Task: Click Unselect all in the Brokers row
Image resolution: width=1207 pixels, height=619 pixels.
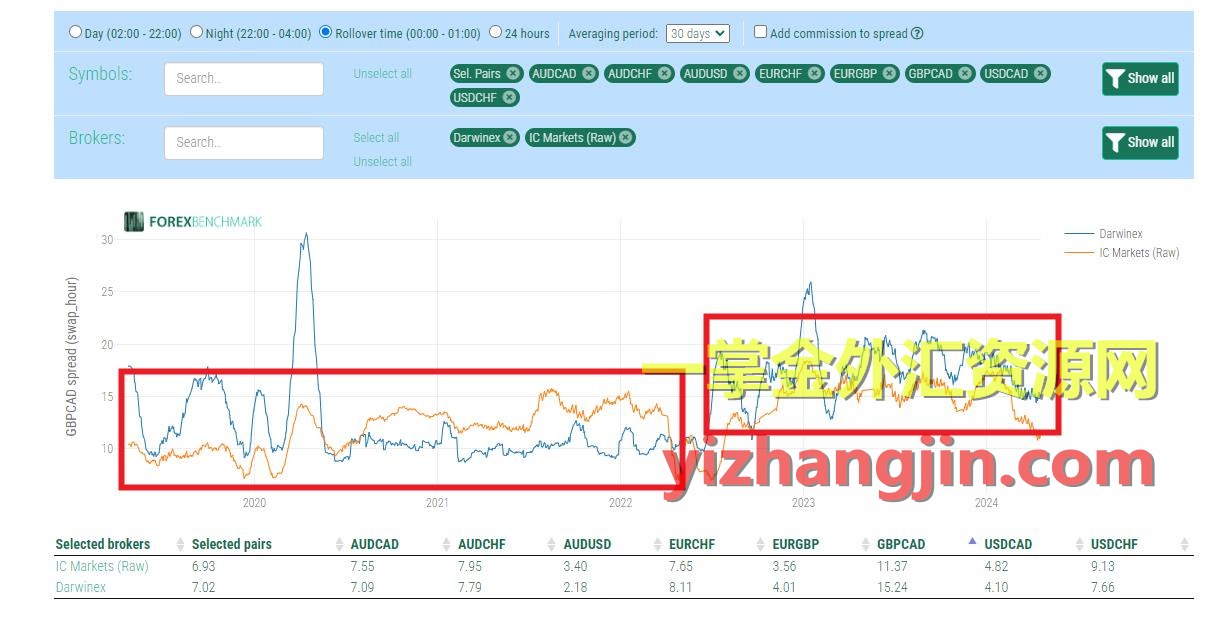Action: pyautogui.click(x=383, y=162)
